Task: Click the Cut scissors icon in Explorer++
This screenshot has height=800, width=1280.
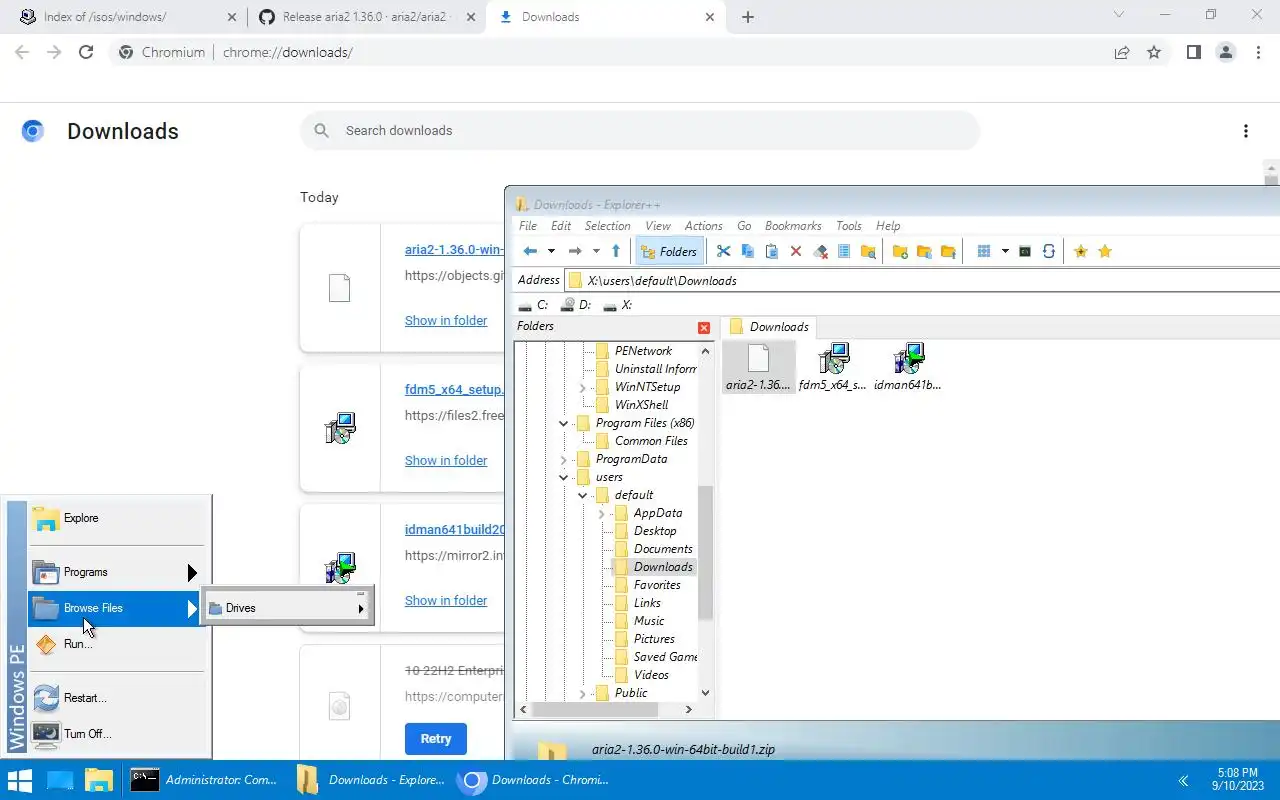Action: pyautogui.click(x=724, y=251)
